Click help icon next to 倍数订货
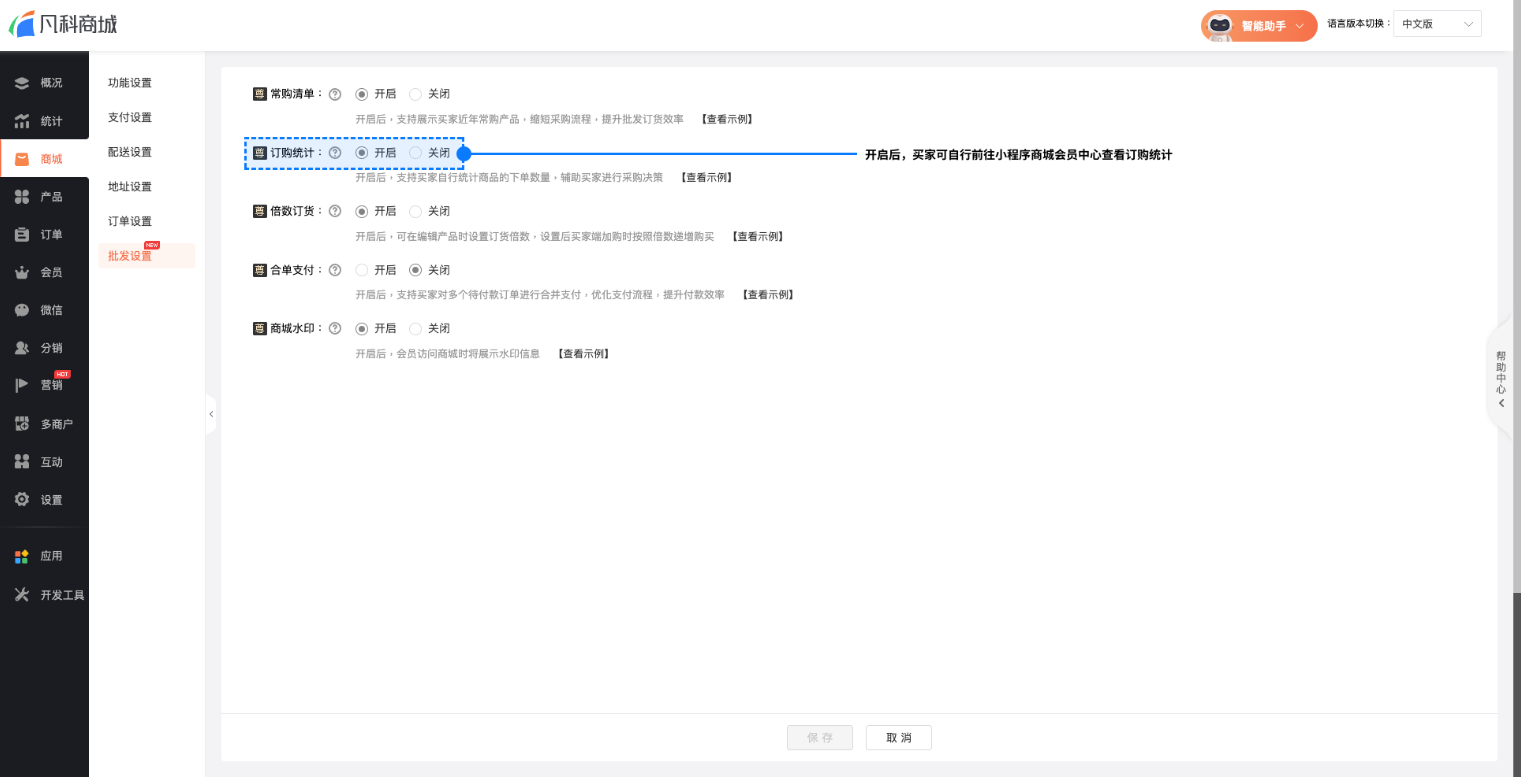Screen dimensions: 1521x777 (x=335, y=211)
